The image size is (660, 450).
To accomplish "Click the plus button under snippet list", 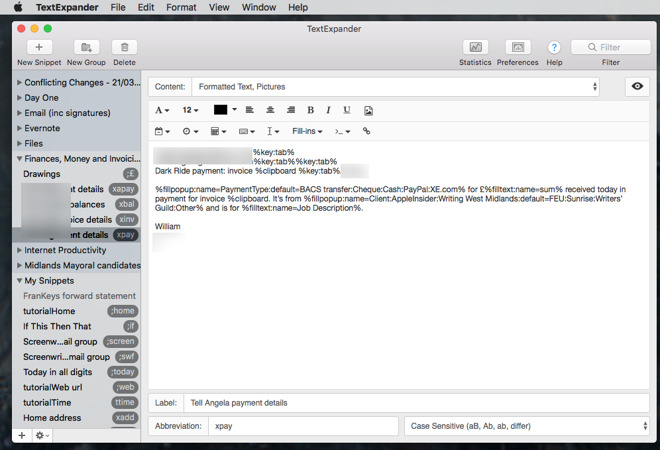I will coord(22,435).
